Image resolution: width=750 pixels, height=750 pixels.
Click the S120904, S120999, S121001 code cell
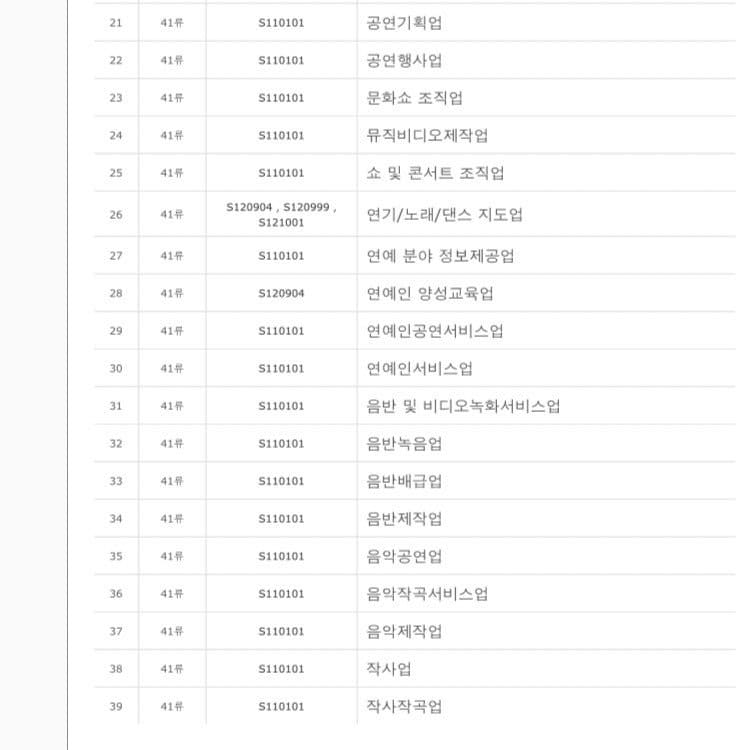point(281,214)
